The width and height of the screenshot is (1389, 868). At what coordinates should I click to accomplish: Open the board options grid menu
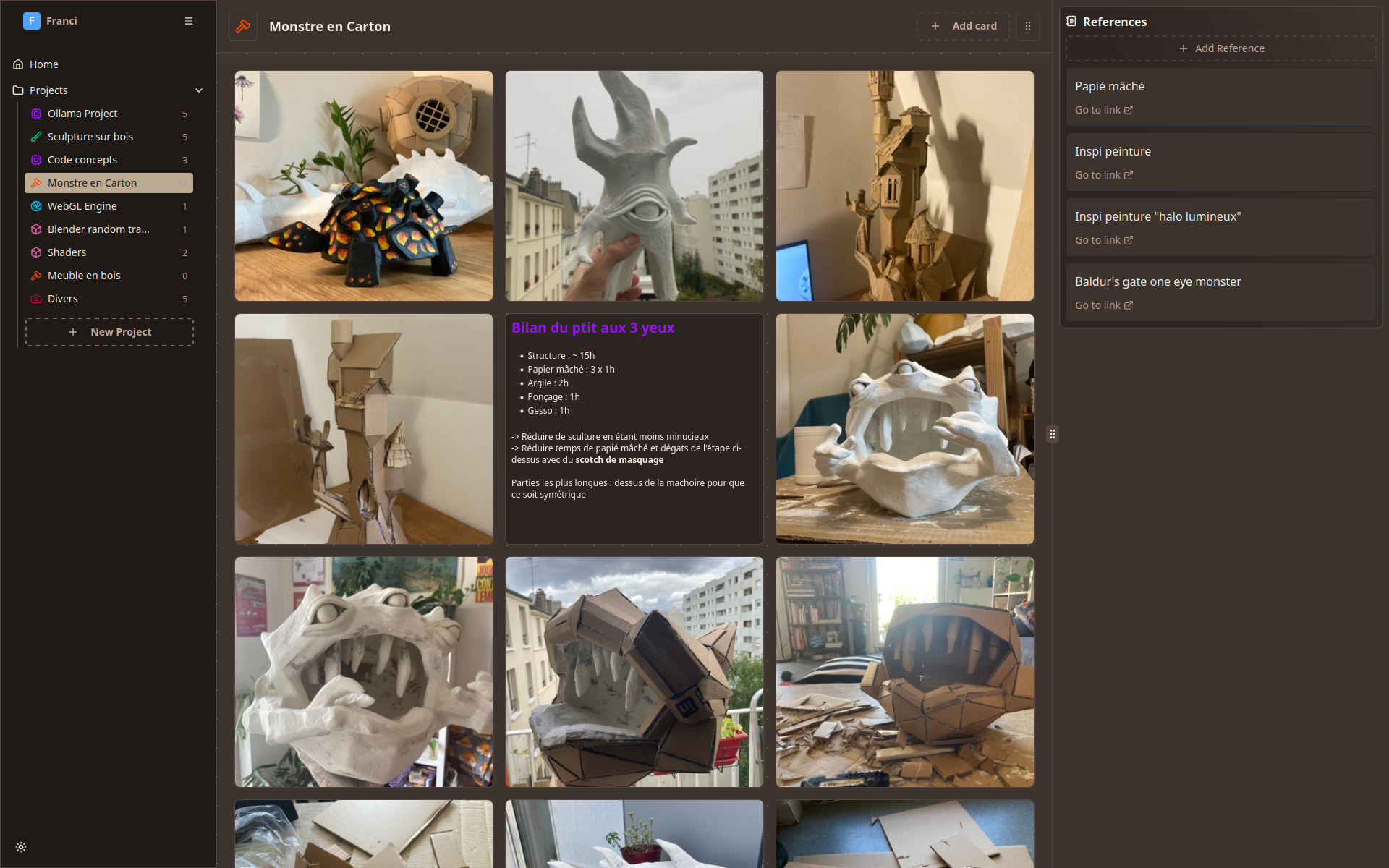[1028, 25]
